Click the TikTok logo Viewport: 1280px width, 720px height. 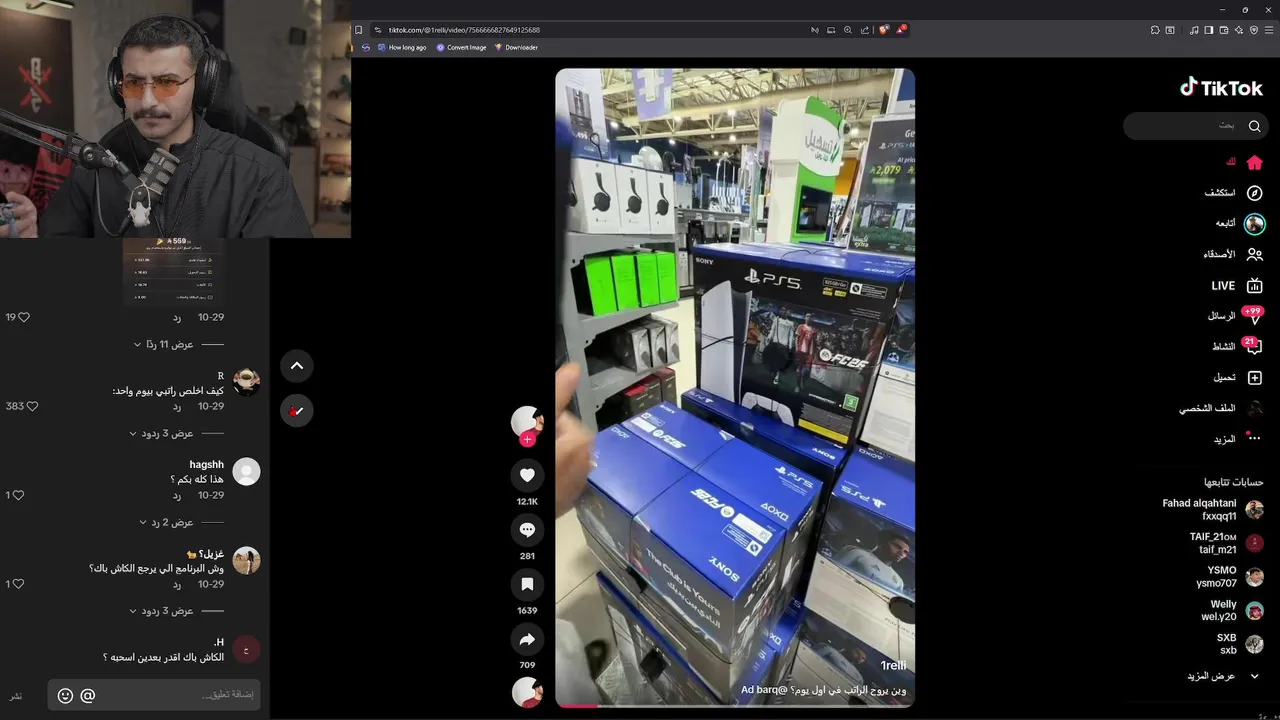(x=1221, y=88)
